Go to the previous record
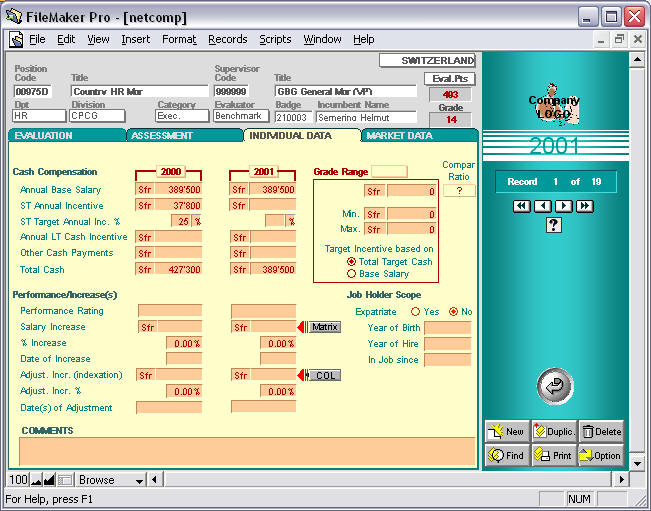The height and width of the screenshot is (511, 651). [542, 206]
